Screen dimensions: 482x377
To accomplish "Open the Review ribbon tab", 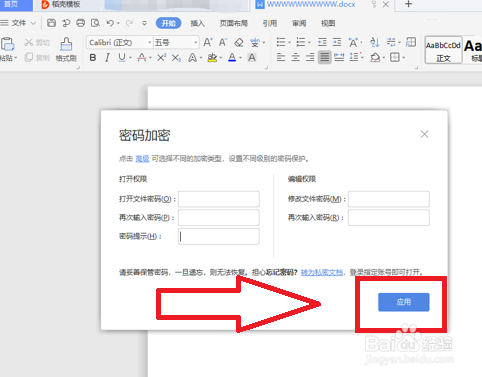I will [299, 23].
